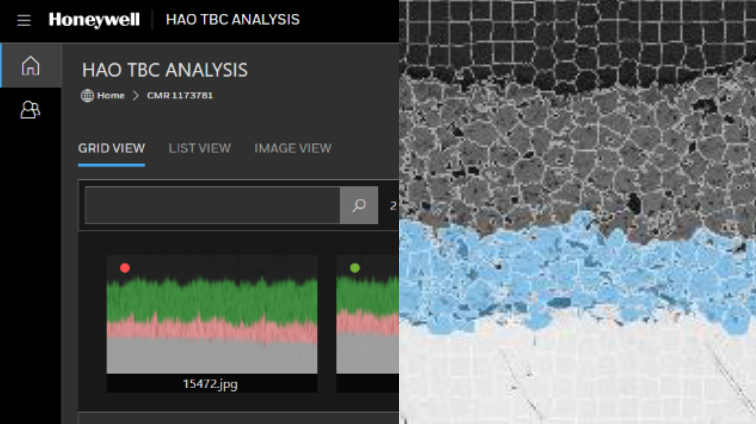Screen dimensions: 756x425
Task: Click the HAO TBC ANALYSIS title in top bar
Action: pos(231,20)
